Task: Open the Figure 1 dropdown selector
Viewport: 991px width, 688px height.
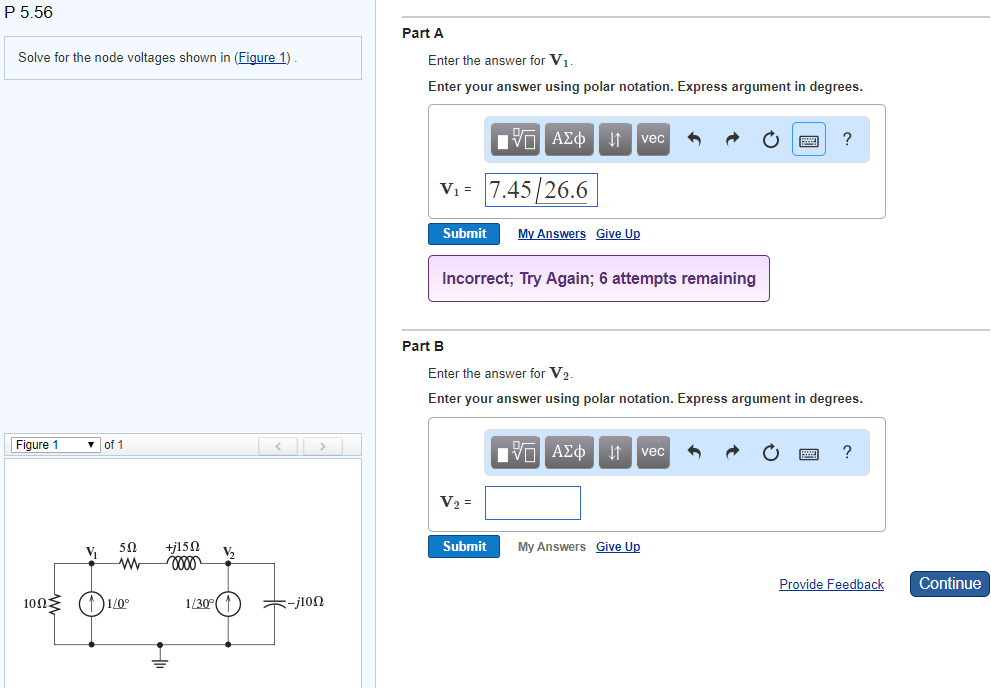Action: click(x=55, y=444)
